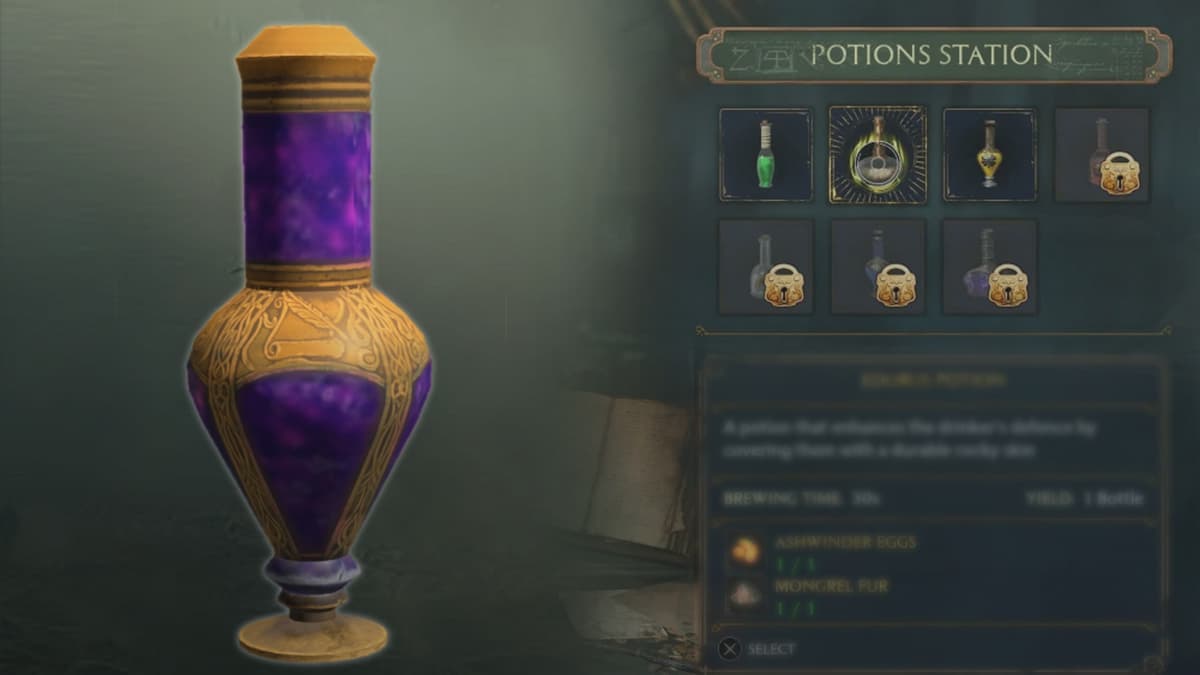The width and height of the screenshot is (1200, 675).
Task: Click the Yield 1 Bottle label
Action: [1085, 498]
